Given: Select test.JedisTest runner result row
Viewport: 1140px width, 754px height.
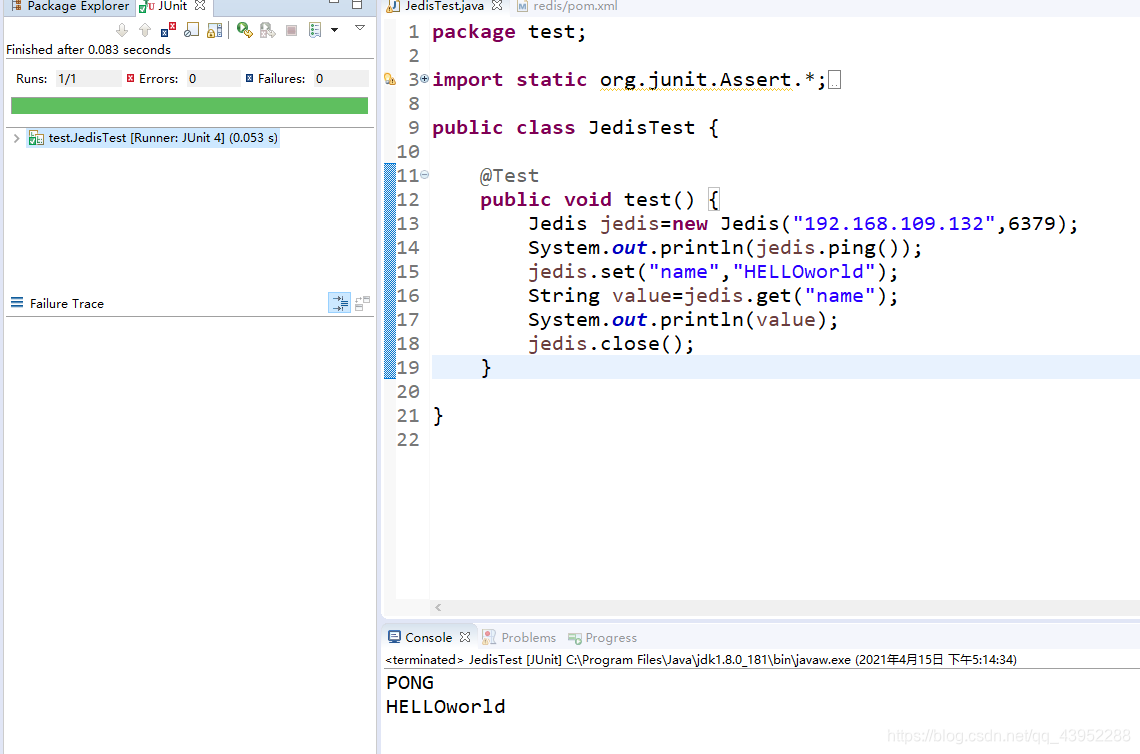Looking at the screenshot, I should (153, 138).
